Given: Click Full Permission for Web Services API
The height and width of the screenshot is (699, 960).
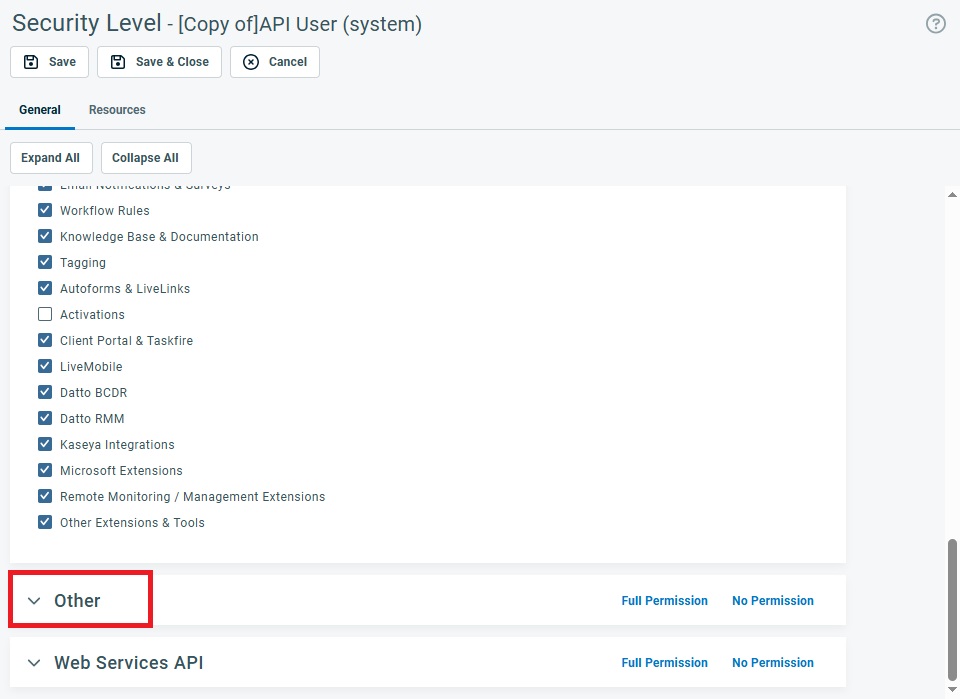Looking at the screenshot, I should click(664, 663).
